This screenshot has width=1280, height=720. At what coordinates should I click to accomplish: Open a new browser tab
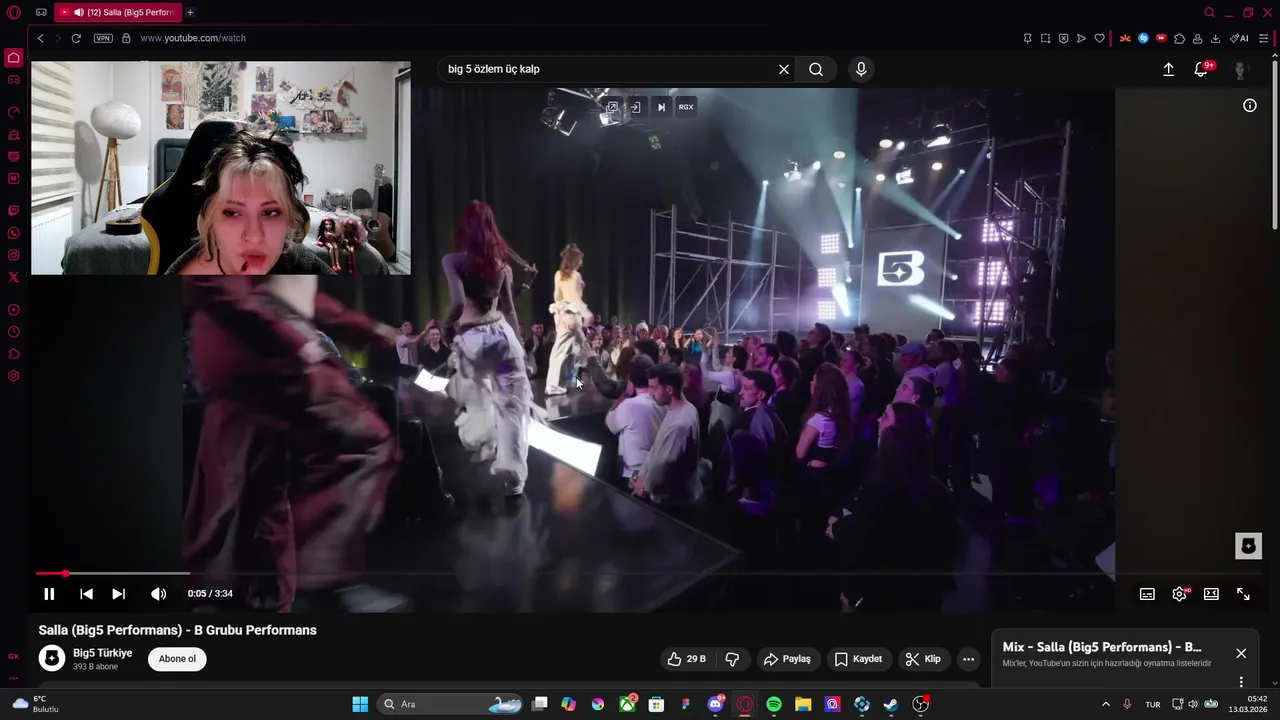(x=190, y=12)
